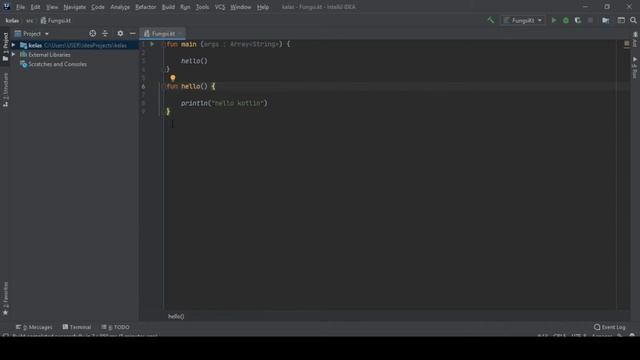This screenshot has width=640, height=360.
Task: Open the Terminal tool window tab
Action: (x=77, y=327)
